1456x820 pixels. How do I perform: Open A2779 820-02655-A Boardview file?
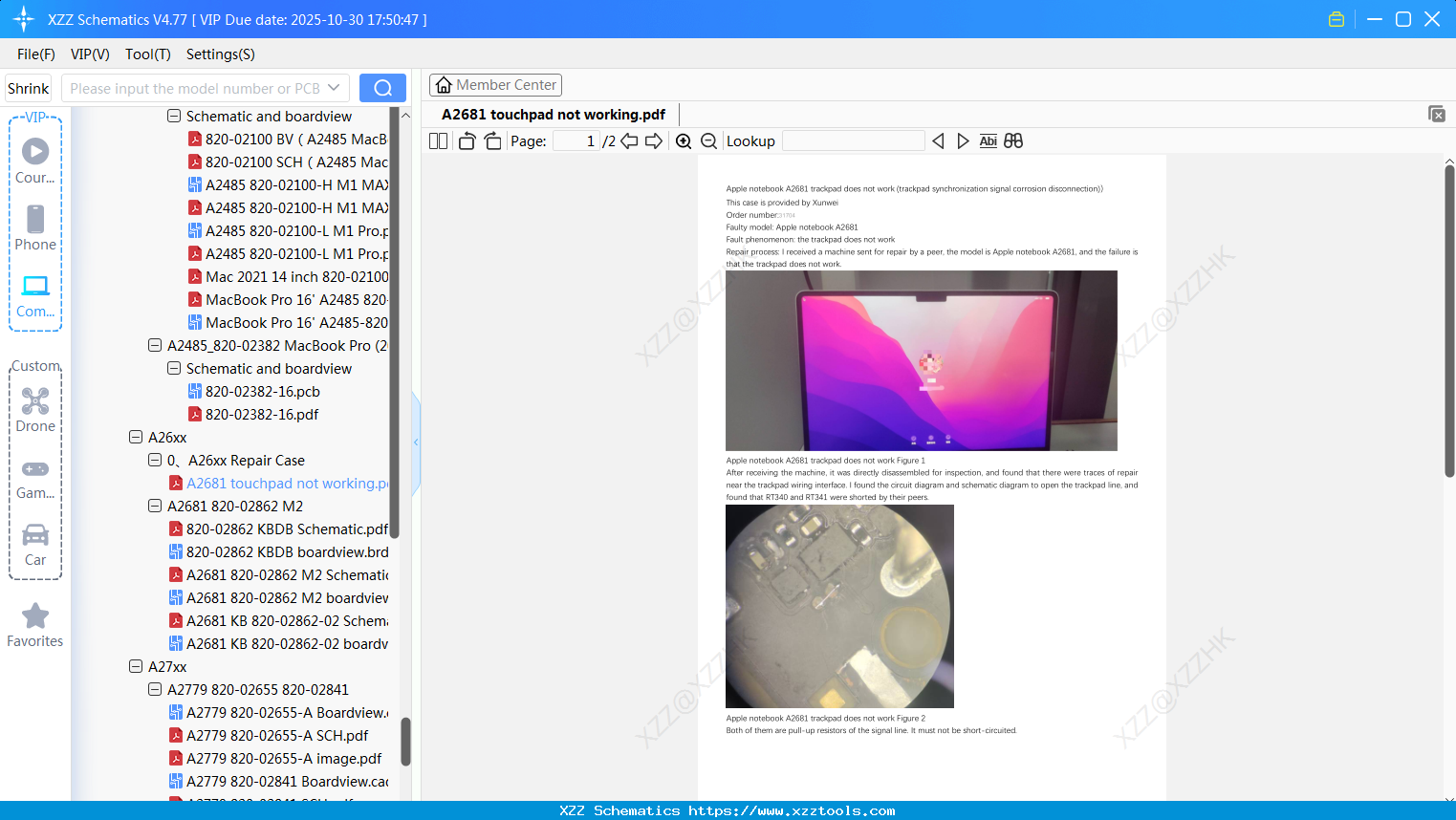point(278,712)
